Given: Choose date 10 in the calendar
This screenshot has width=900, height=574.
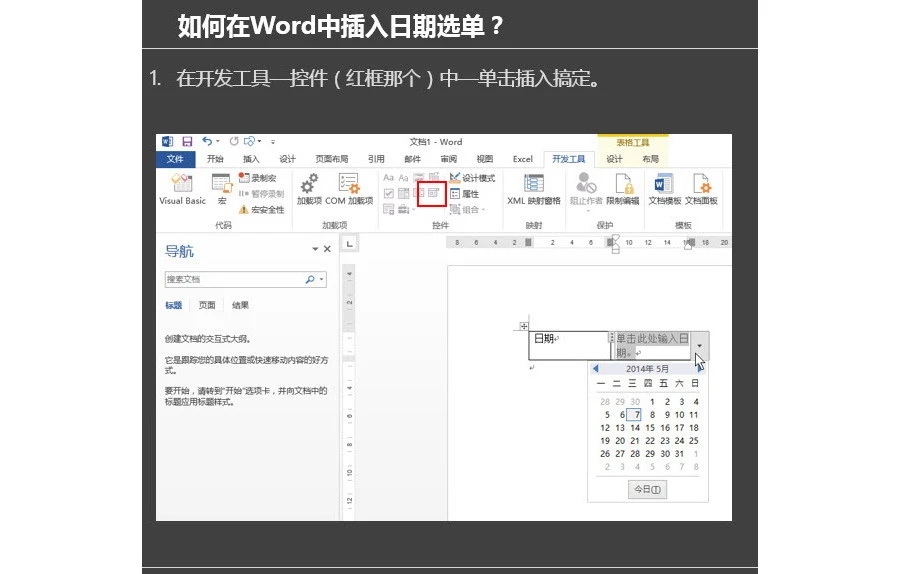Looking at the screenshot, I should click(680, 414).
